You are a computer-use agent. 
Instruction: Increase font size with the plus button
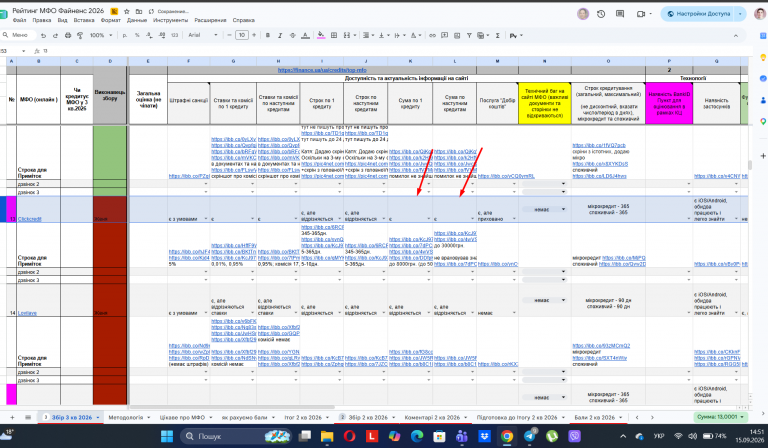pyautogui.click(x=254, y=35)
